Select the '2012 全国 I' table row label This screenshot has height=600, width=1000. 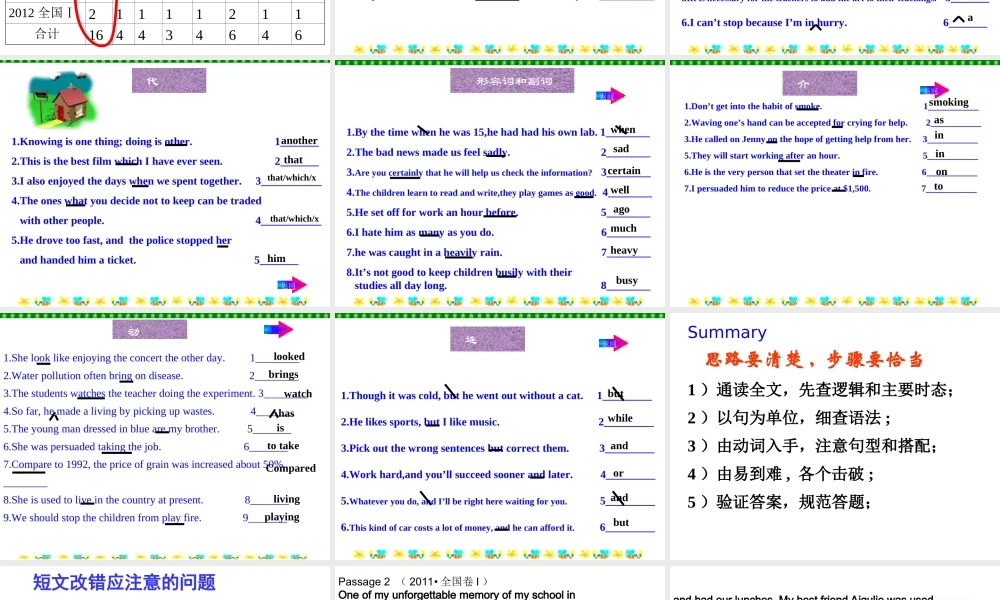tap(40, 14)
